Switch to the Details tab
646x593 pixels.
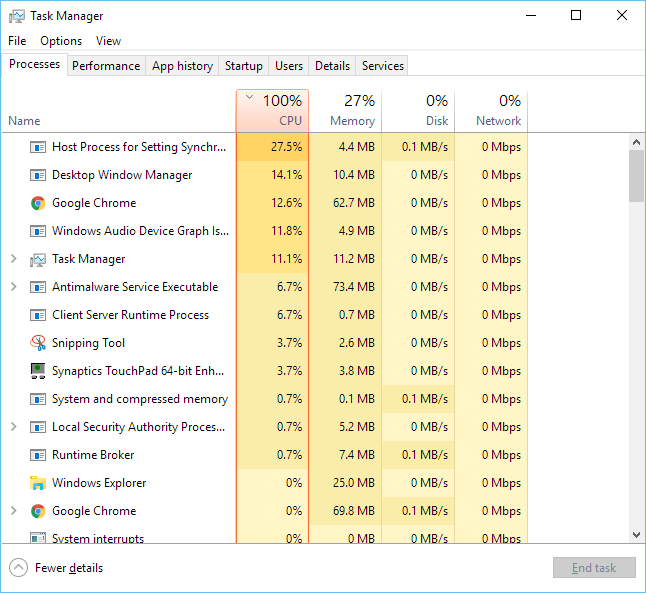332,66
